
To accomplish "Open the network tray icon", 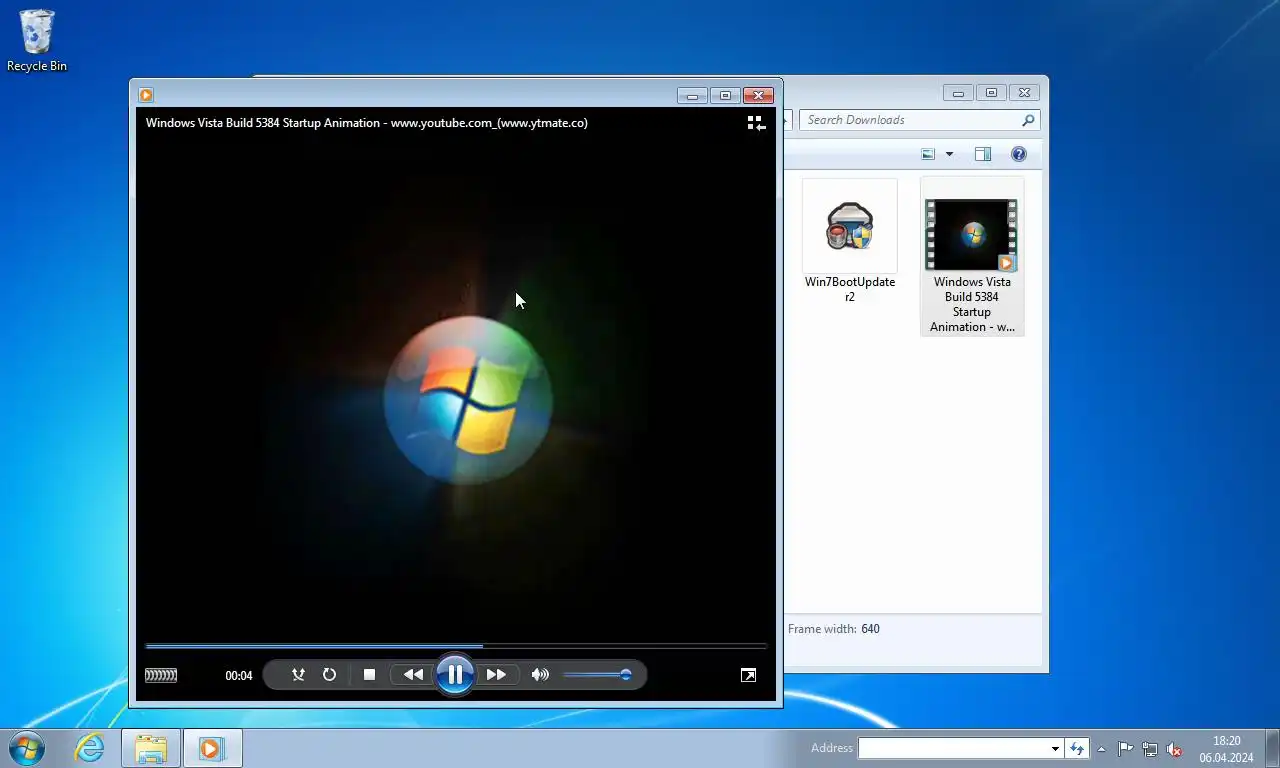I will (x=1150, y=748).
